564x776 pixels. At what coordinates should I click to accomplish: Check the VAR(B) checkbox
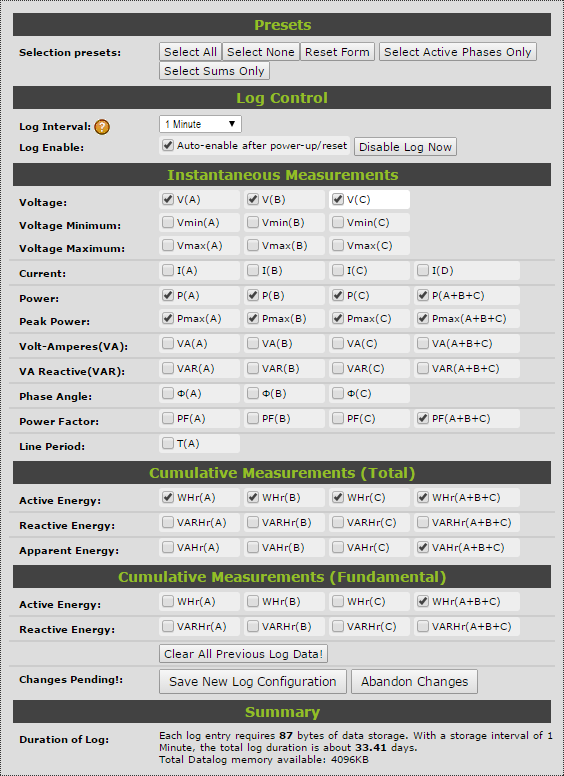point(253,368)
